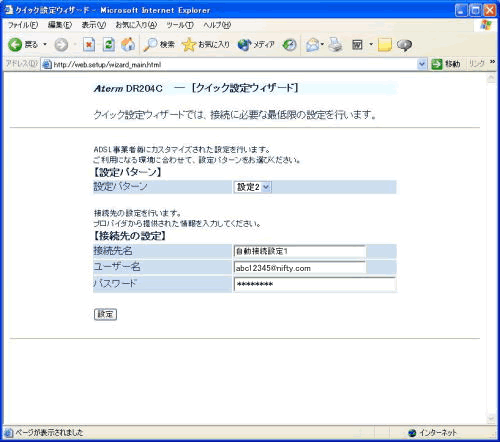Click status text ページが表示されました

49,433
